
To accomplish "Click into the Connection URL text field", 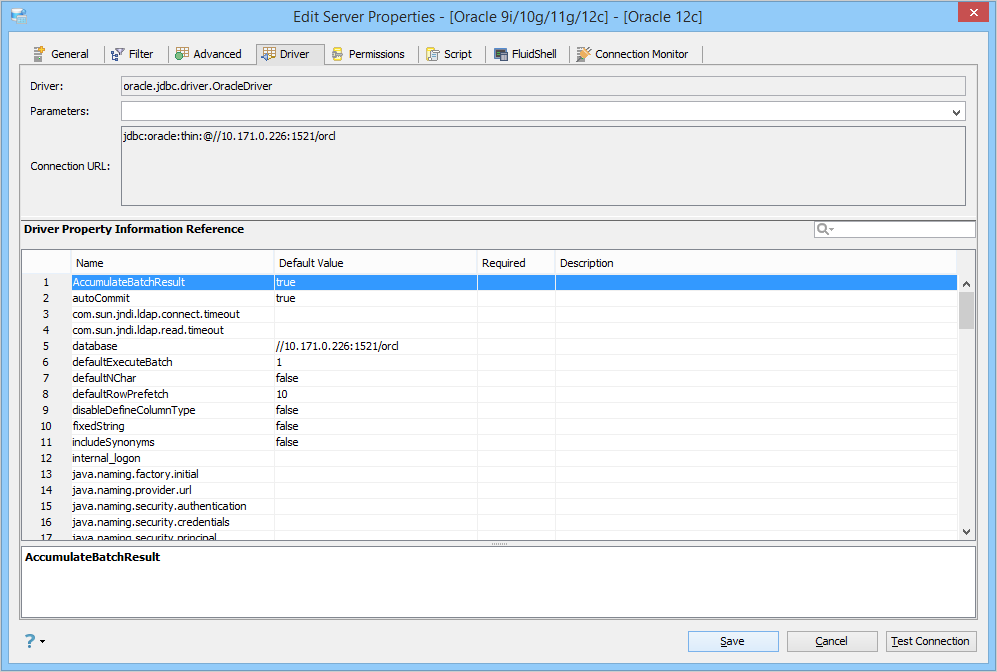I will (x=543, y=166).
